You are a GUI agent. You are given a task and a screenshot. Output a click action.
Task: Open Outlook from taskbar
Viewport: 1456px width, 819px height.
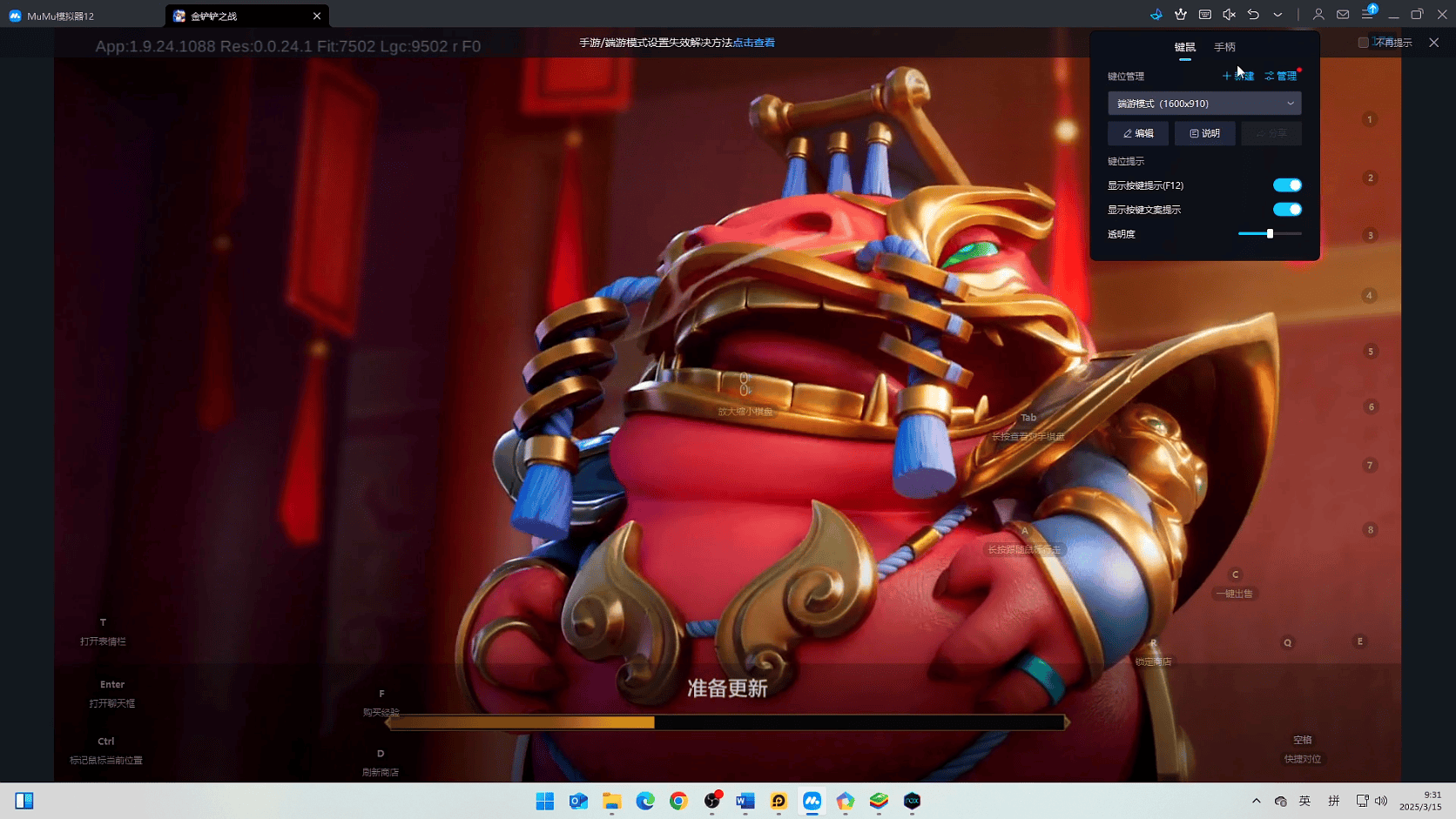point(578,801)
